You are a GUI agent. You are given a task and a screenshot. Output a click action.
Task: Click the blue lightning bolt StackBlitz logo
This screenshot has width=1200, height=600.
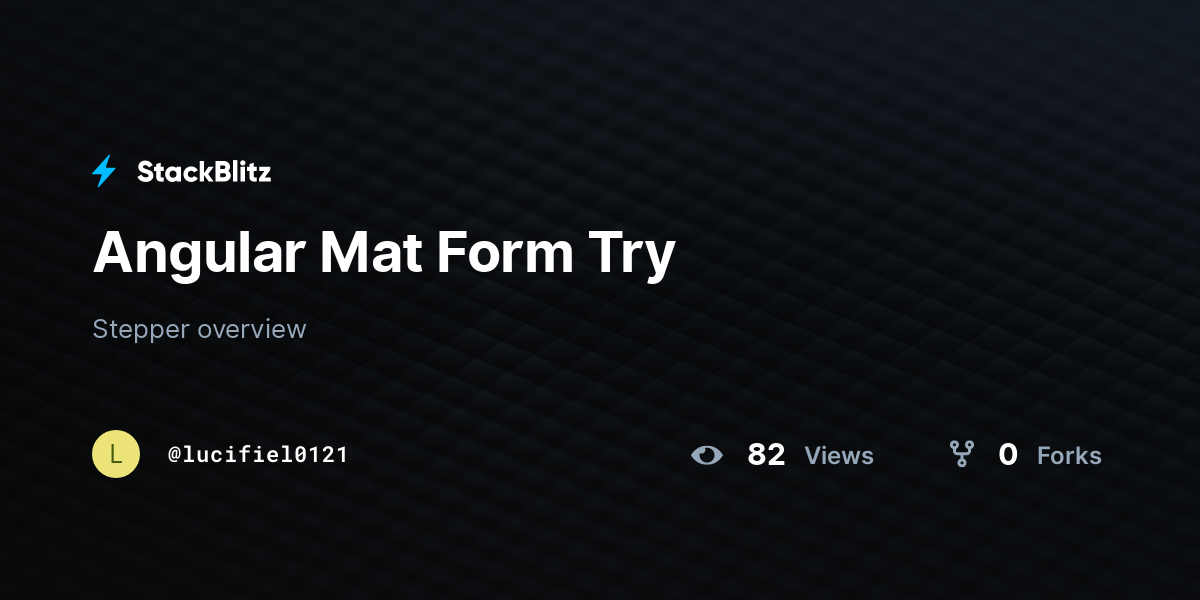104,172
